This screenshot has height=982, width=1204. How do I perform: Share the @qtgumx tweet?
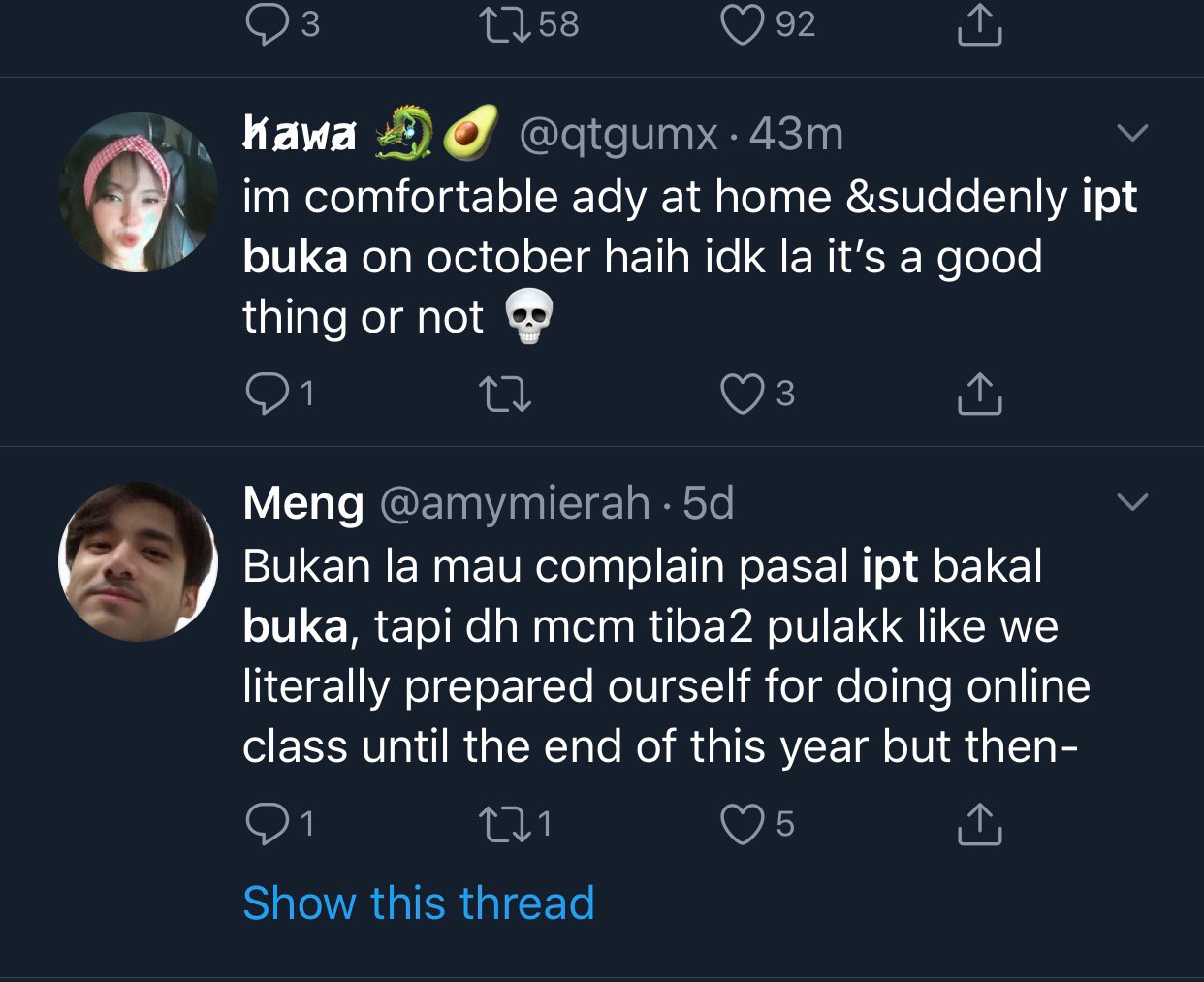click(x=979, y=394)
